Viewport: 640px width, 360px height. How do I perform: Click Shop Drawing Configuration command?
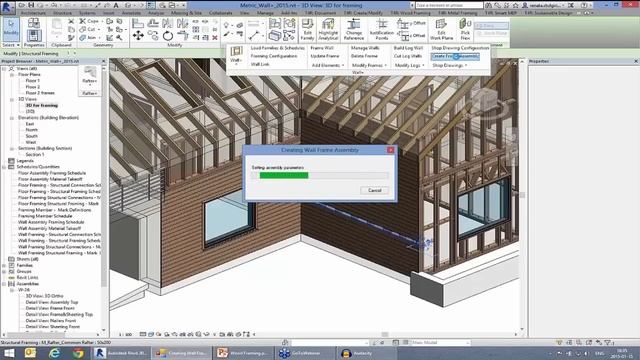pyautogui.click(x=460, y=48)
